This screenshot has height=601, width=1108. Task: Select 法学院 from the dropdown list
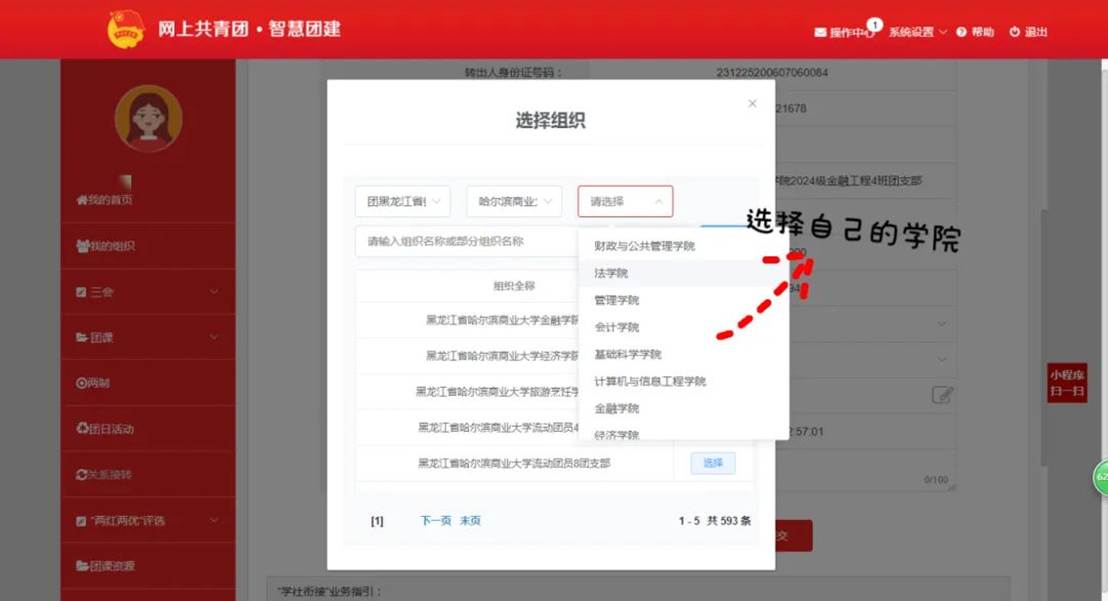(x=611, y=273)
